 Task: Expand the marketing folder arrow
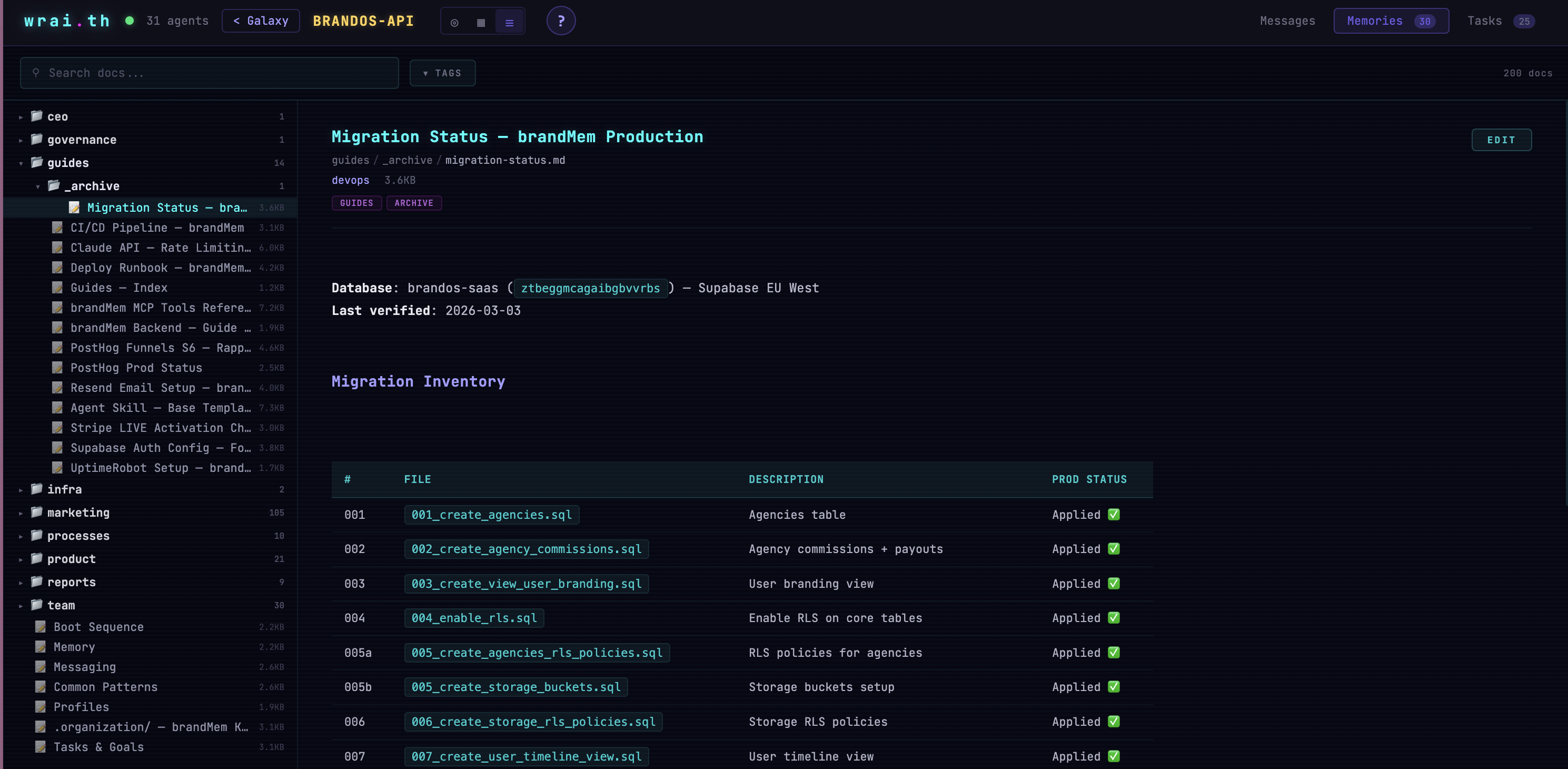[21, 512]
